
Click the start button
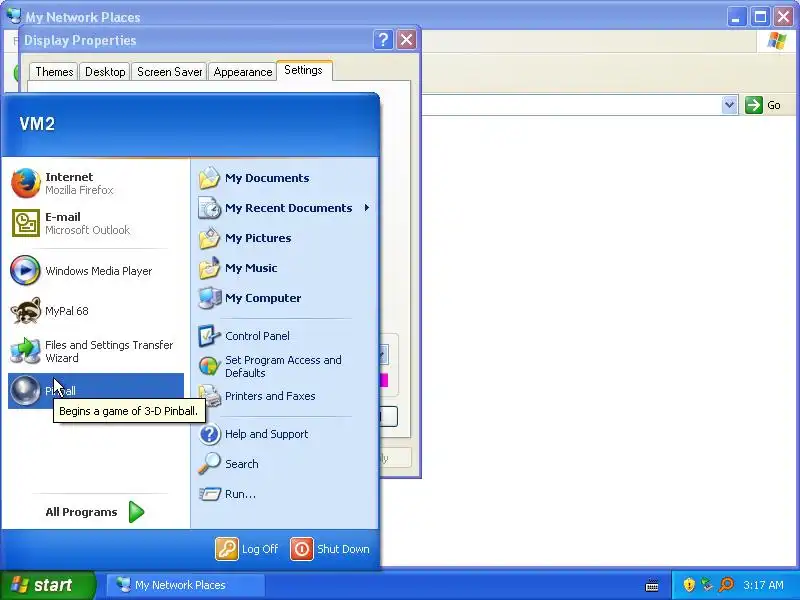pos(48,585)
